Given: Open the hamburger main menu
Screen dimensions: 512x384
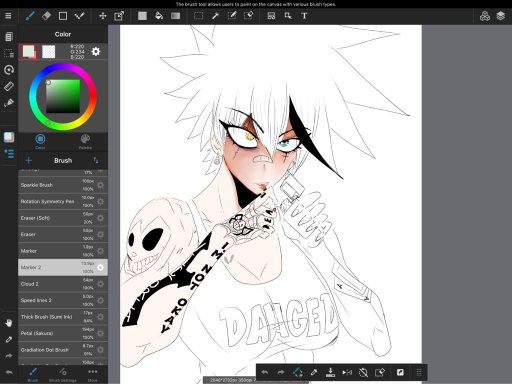Looking at the screenshot, I should (x=8, y=16).
